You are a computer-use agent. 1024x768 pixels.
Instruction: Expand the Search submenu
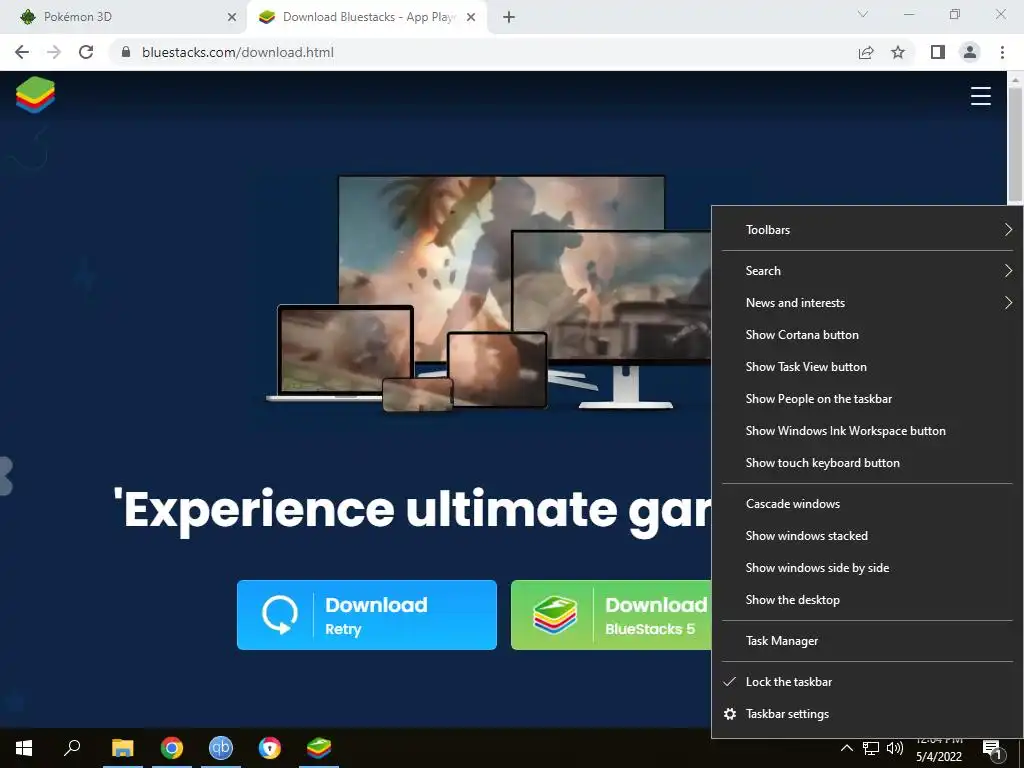point(867,271)
